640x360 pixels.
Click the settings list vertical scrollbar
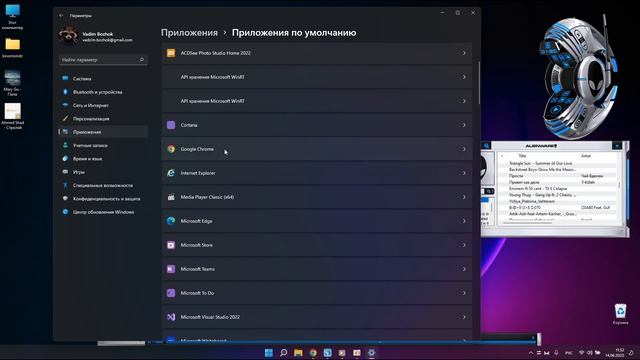[479, 83]
